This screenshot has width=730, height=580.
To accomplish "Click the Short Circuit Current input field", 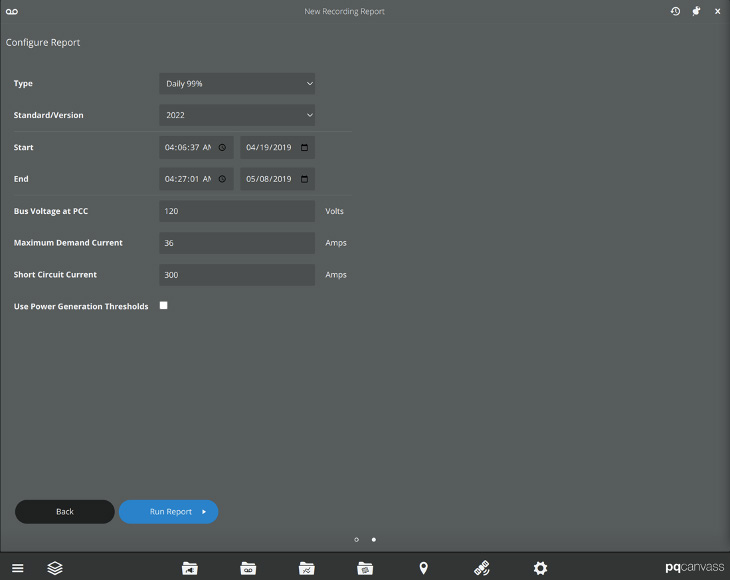I will [237, 275].
